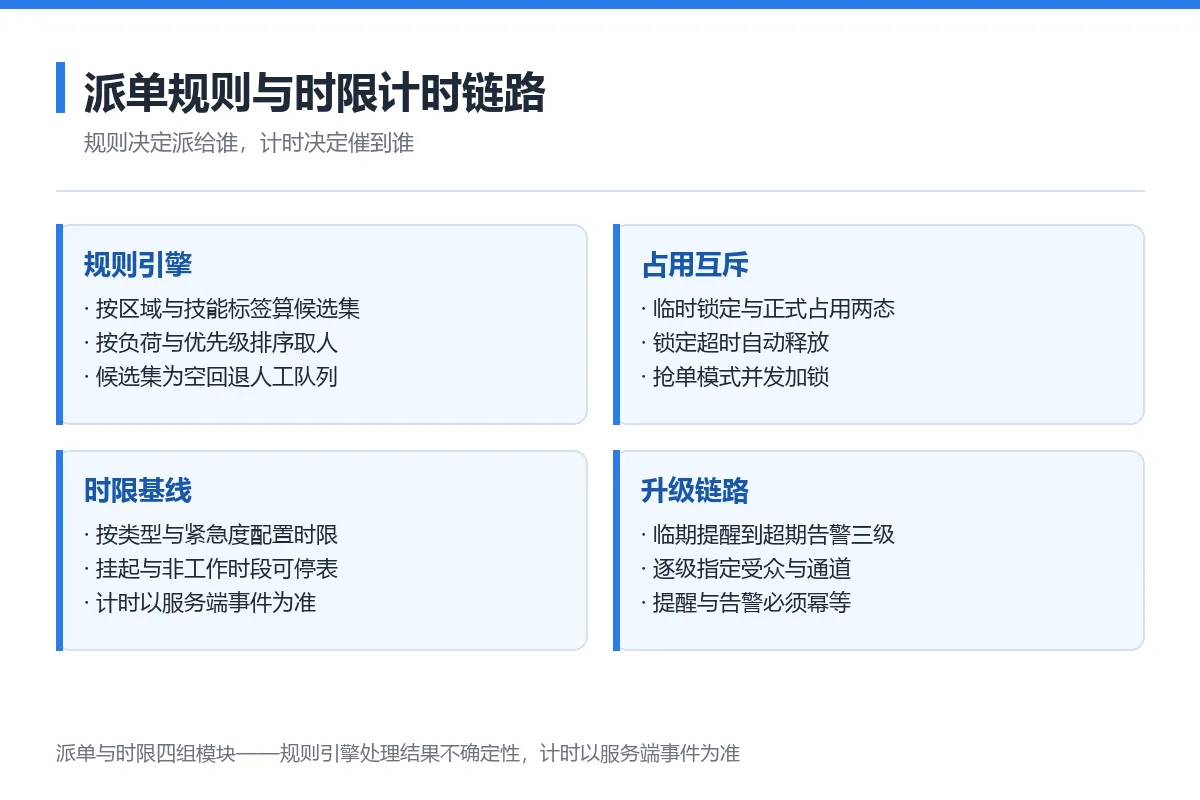Click the bullet 逐级指定受众与通道

[x=746, y=568]
